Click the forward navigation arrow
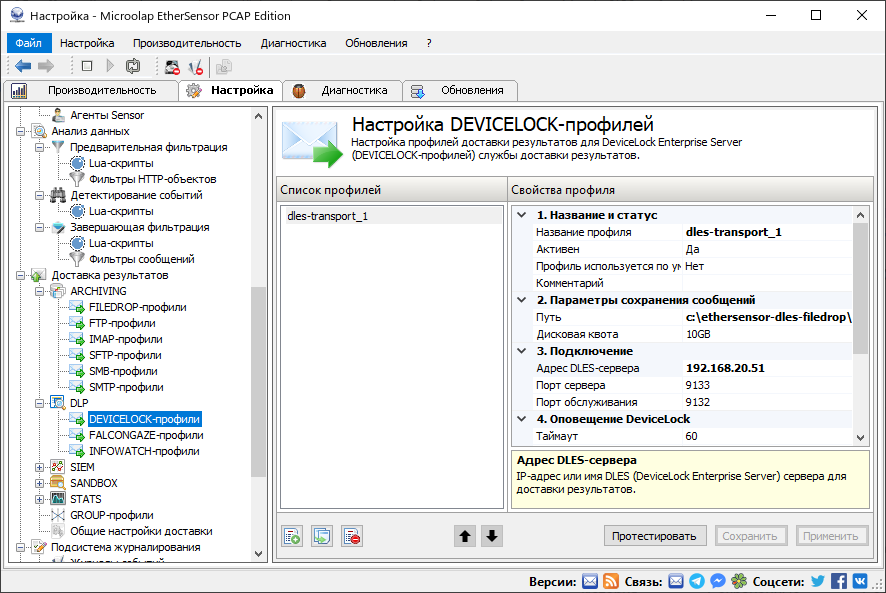The width and height of the screenshot is (886, 593). tap(44, 66)
